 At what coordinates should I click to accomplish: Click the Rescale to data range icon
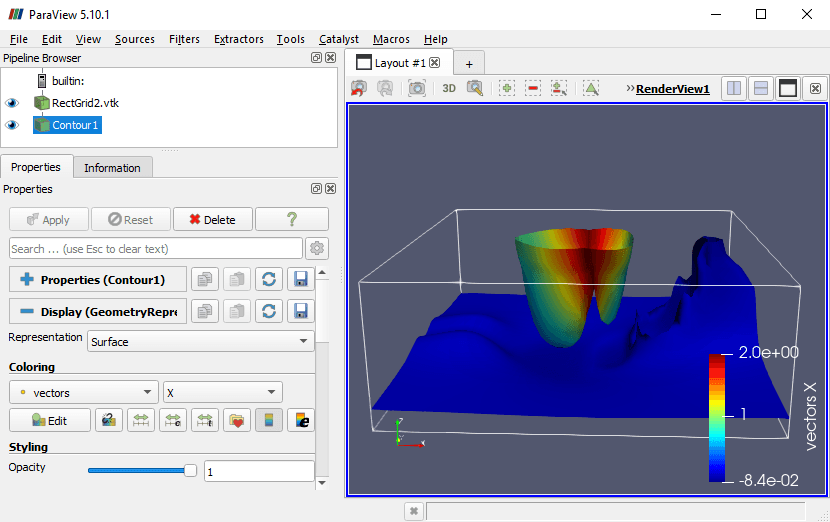pos(141,421)
